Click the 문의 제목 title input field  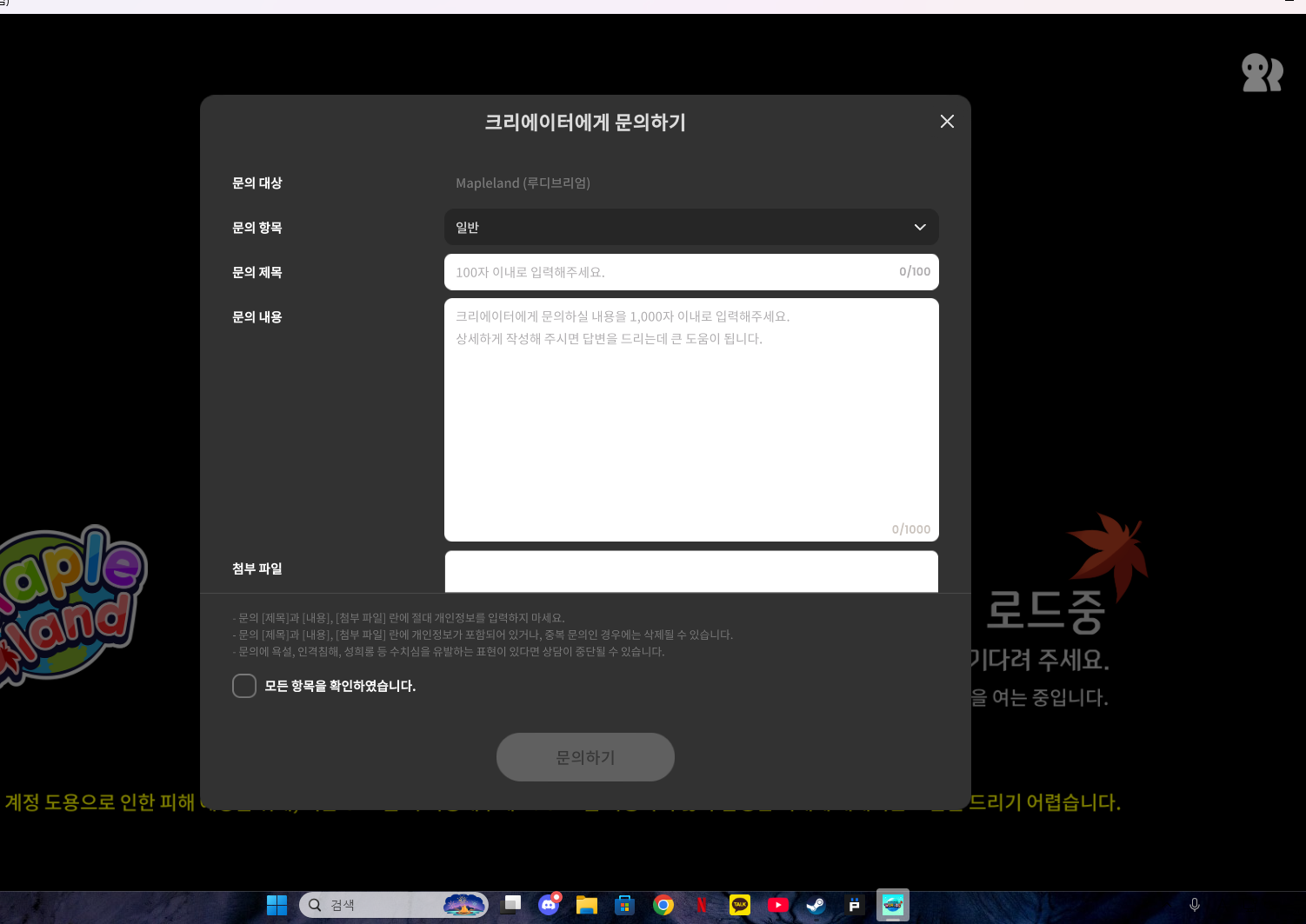pos(670,272)
